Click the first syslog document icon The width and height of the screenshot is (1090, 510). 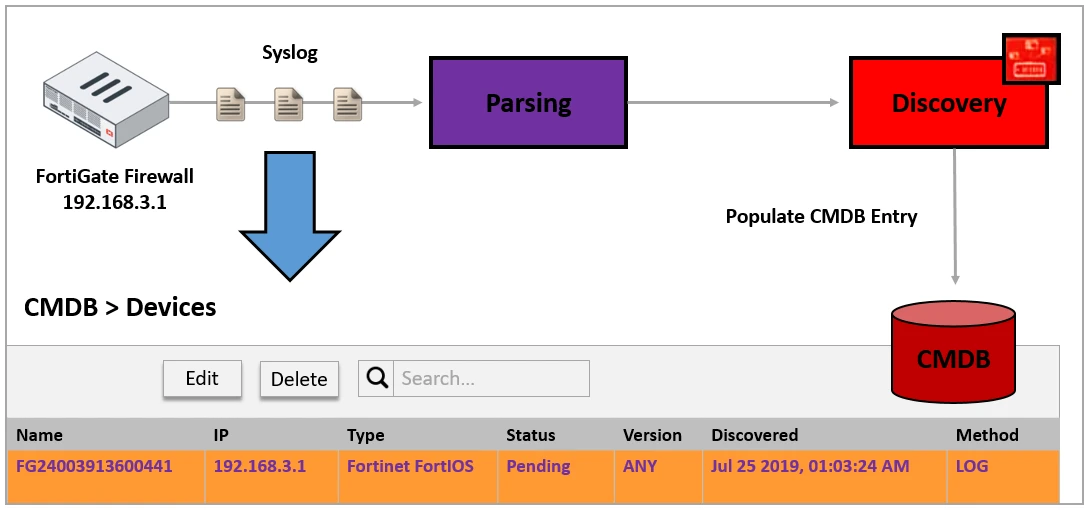[x=231, y=103]
